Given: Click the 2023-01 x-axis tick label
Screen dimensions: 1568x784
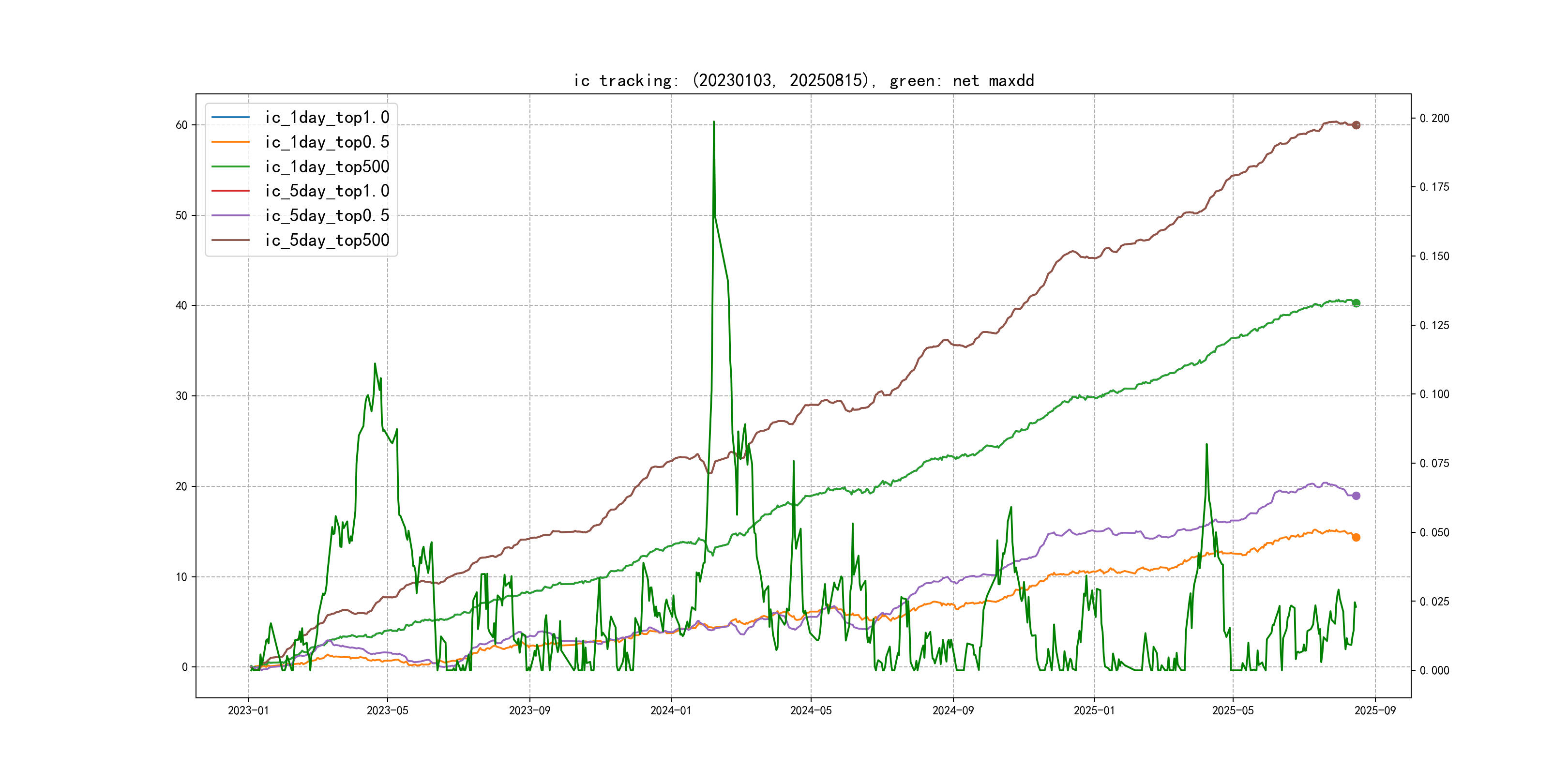Looking at the screenshot, I should pos(248,710).
